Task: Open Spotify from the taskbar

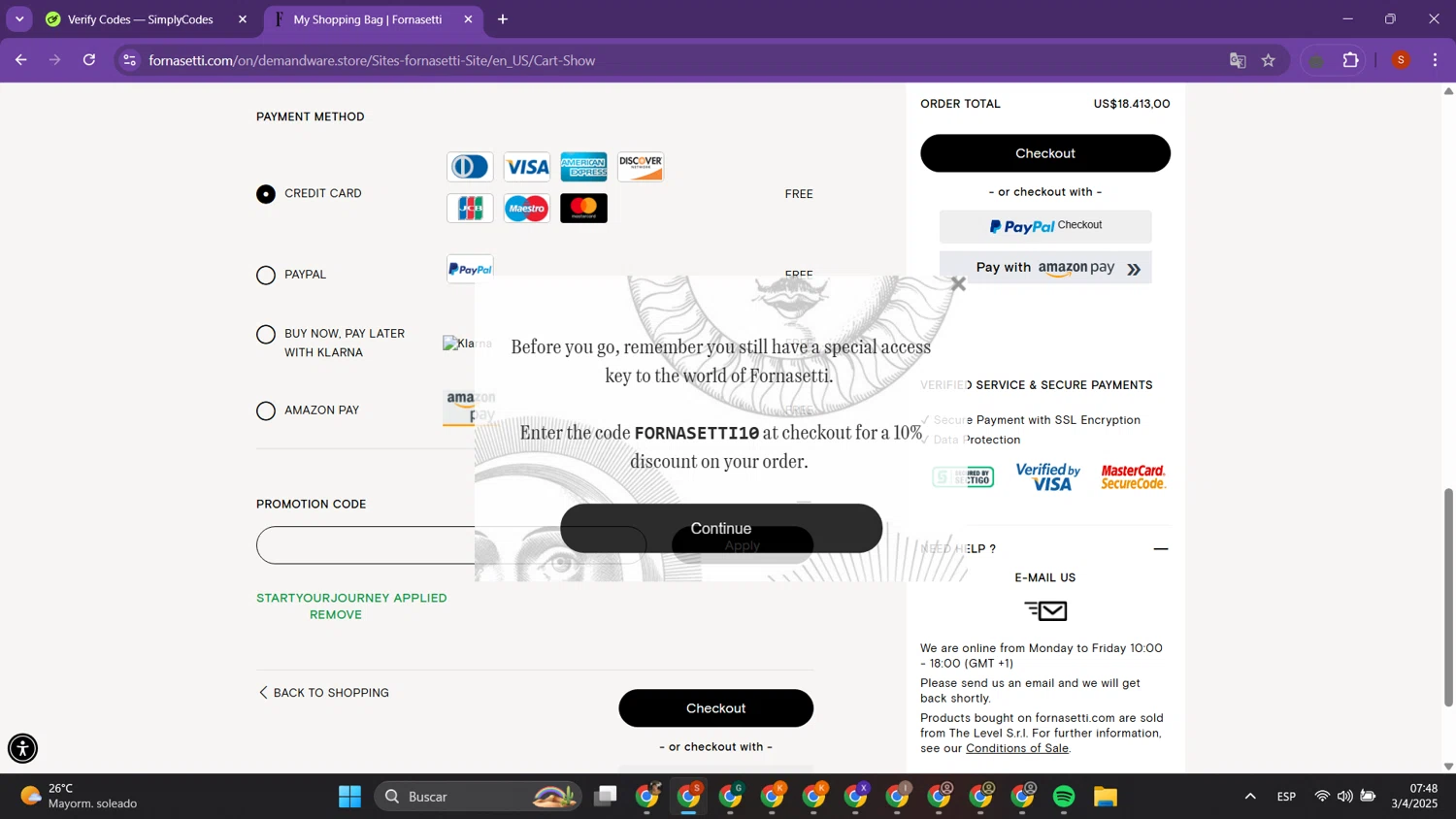Action: coord(1064,797)
